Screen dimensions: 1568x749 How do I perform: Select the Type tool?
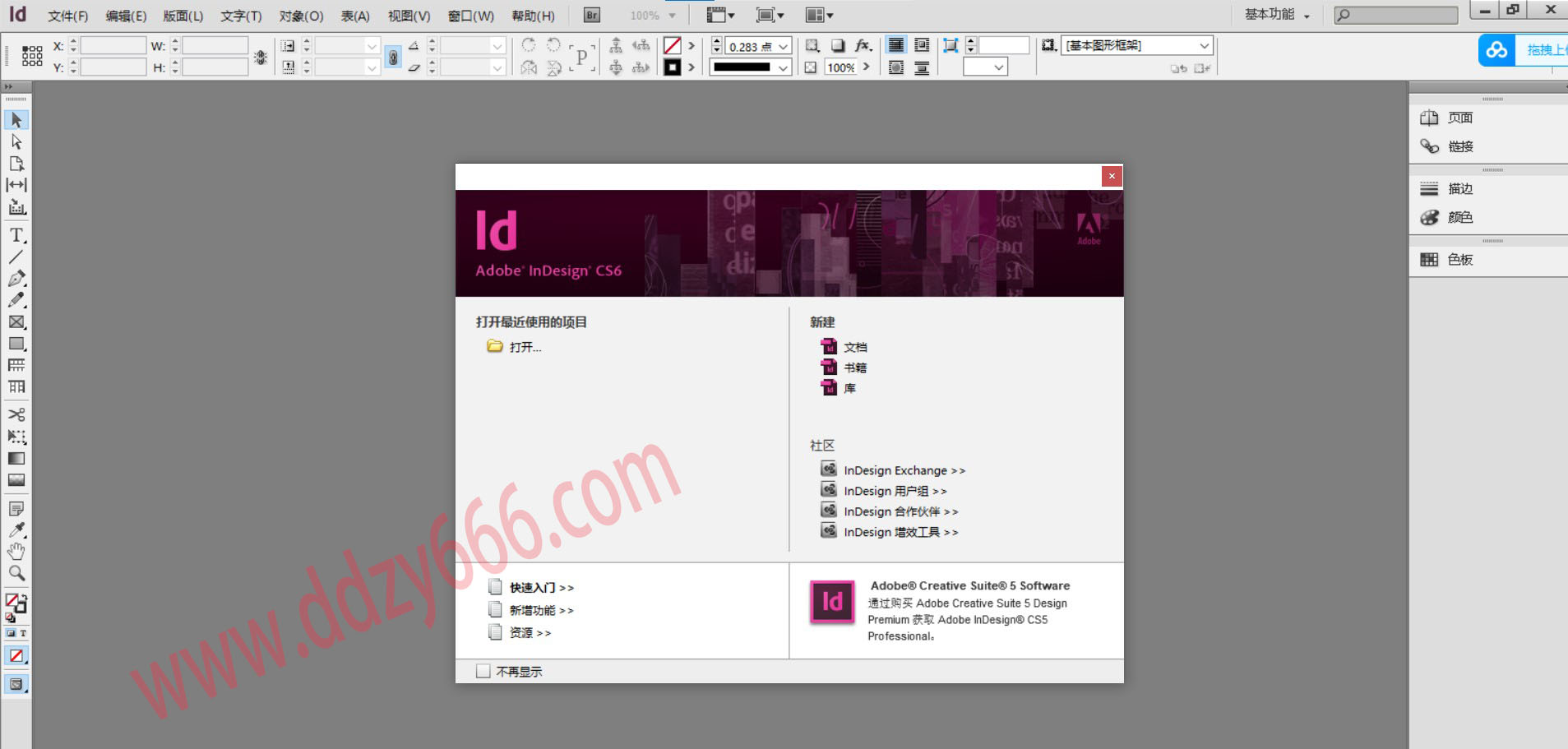tap(16, 235)
